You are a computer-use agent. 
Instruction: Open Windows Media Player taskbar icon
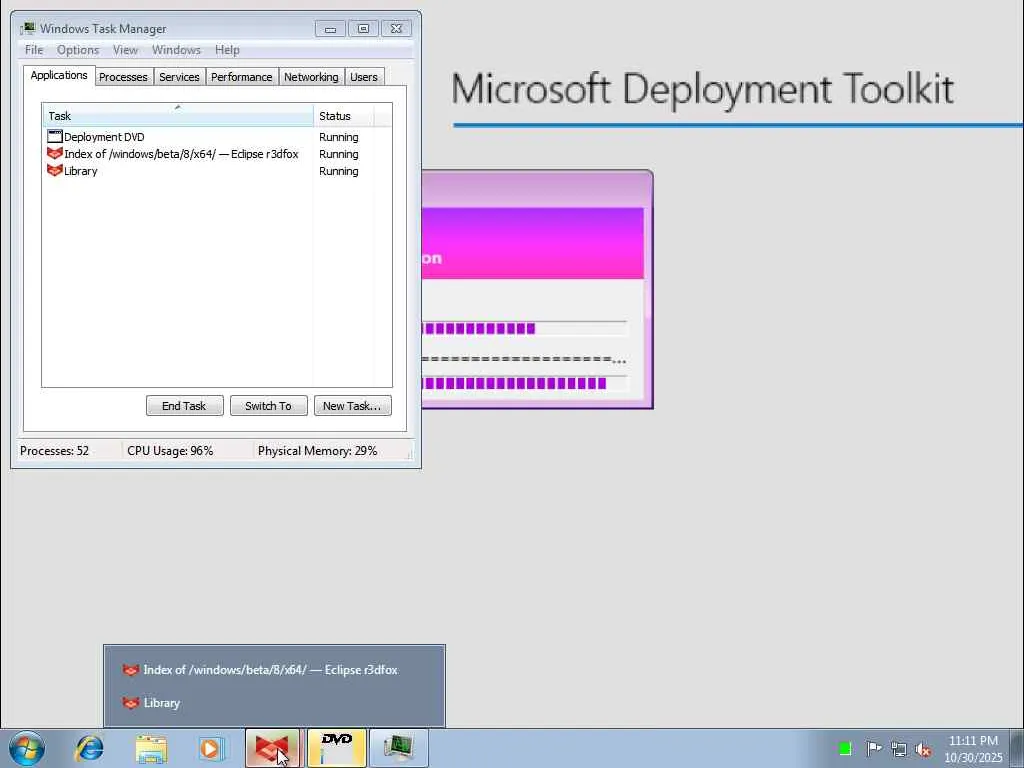click(x=211, y=748)
